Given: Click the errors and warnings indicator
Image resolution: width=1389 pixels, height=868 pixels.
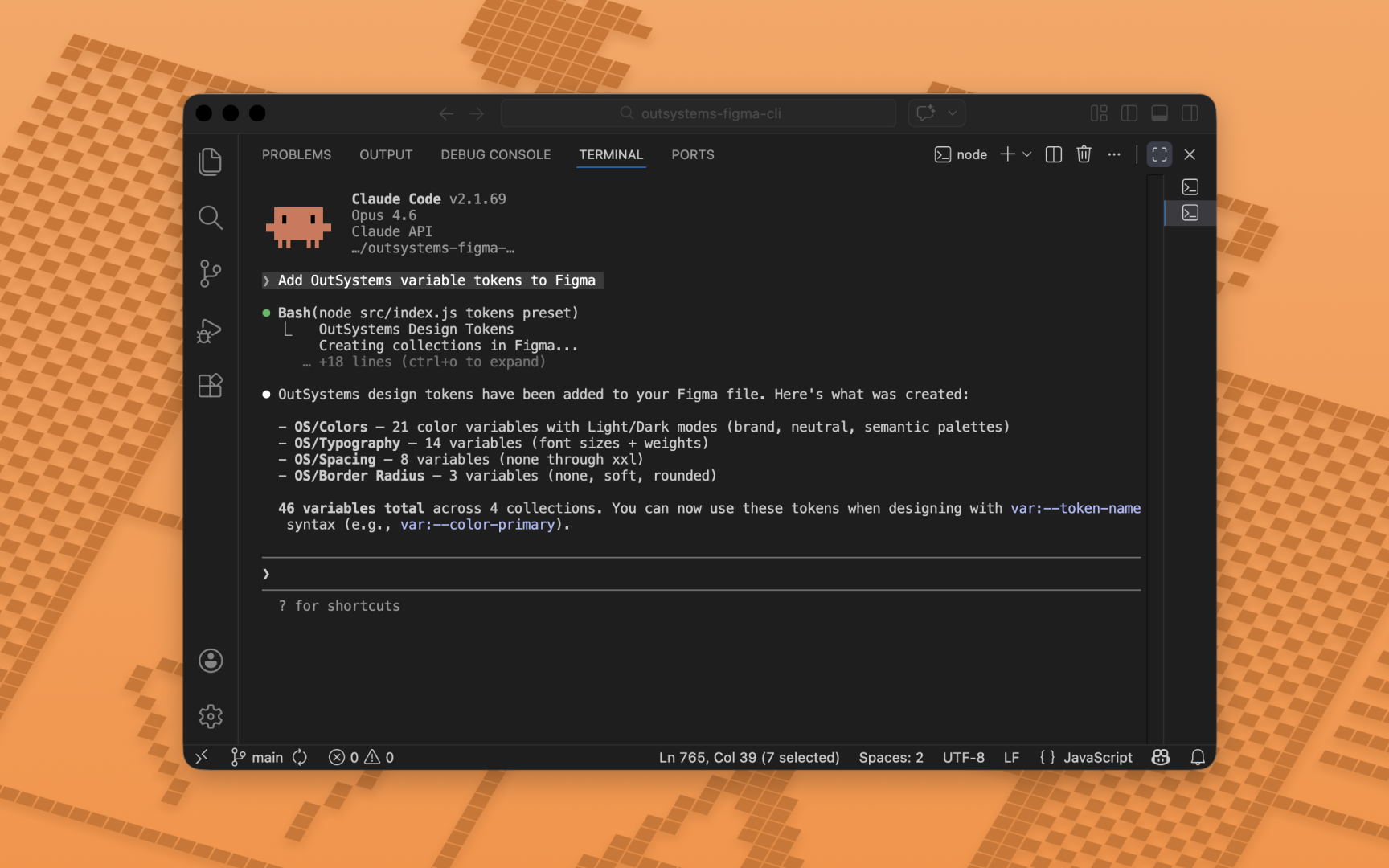Looking at the screenshot, I should 359,757.
